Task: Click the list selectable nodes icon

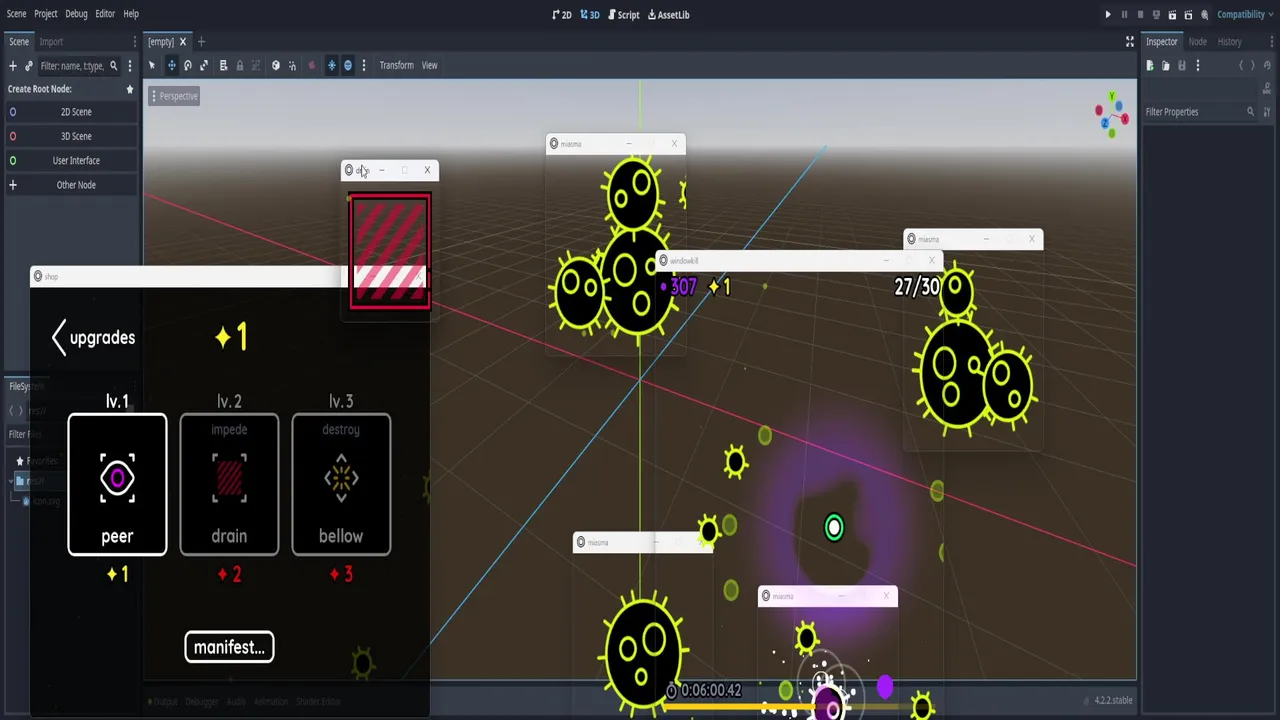Action: [223, 65]
